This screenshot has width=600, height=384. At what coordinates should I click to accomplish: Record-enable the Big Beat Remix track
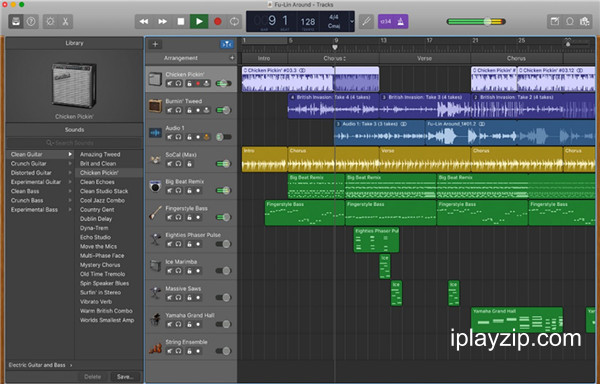pos(198,190)
